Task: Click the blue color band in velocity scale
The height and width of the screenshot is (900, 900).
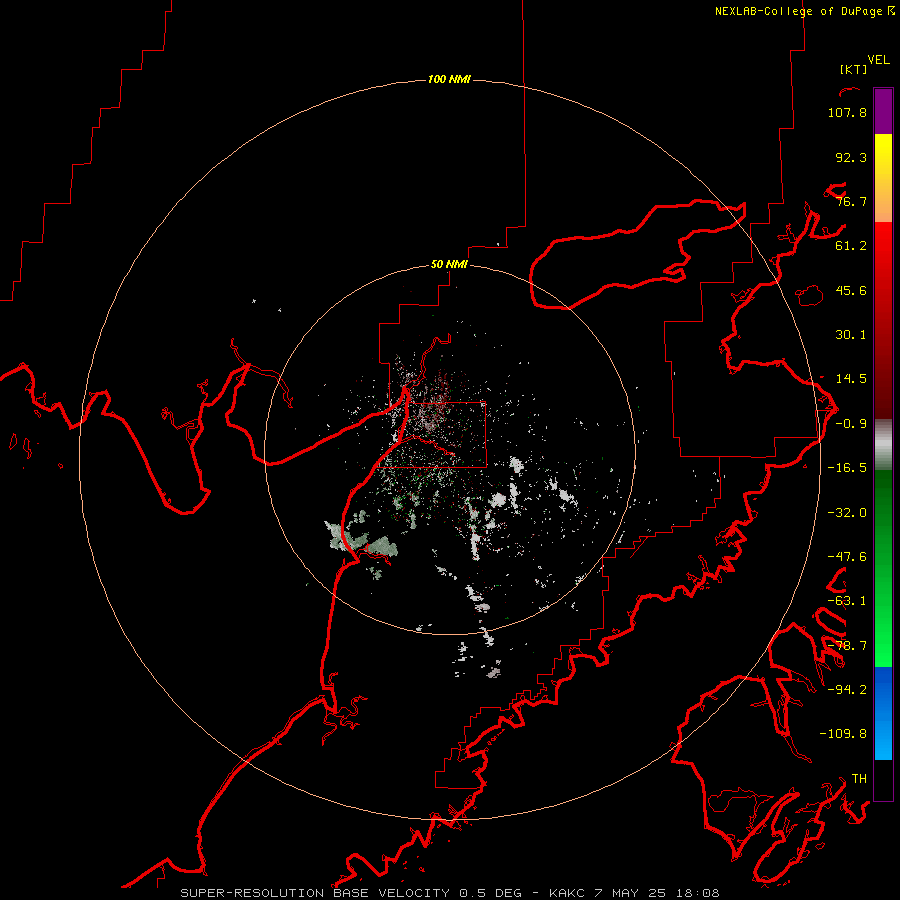Action: click(x=883, y=713)
